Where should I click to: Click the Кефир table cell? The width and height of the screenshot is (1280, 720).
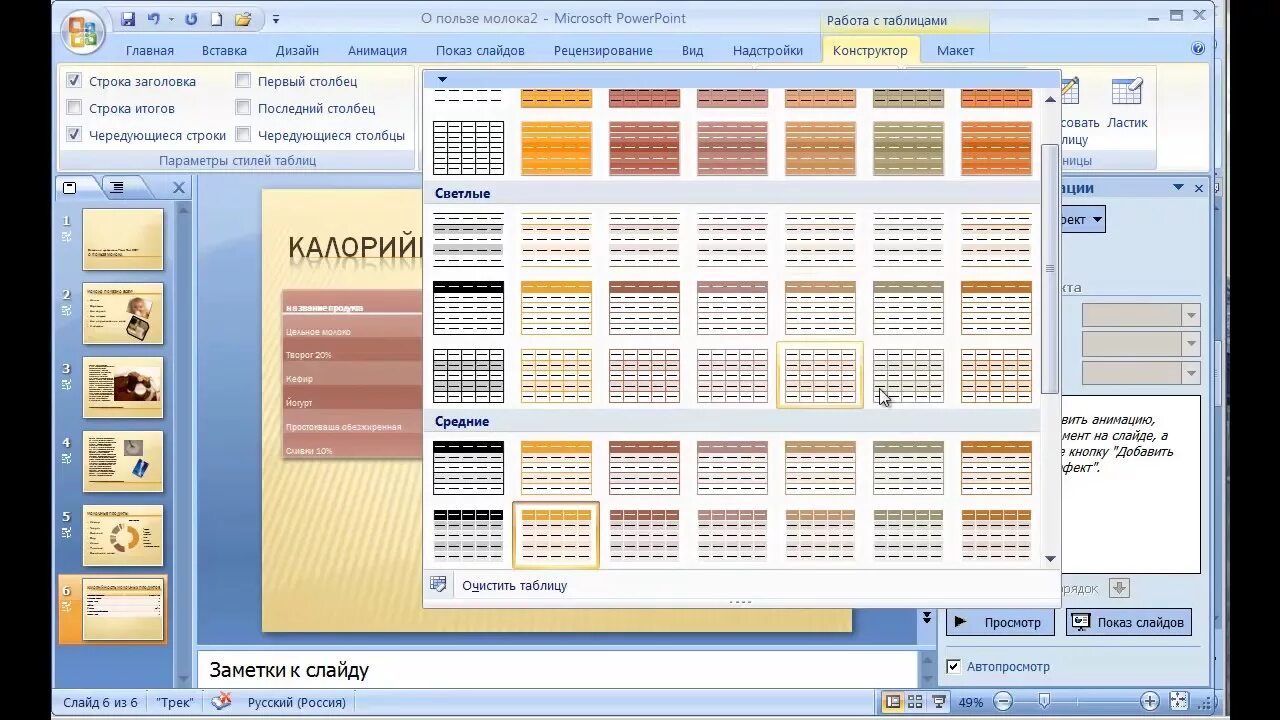[353, 379]
